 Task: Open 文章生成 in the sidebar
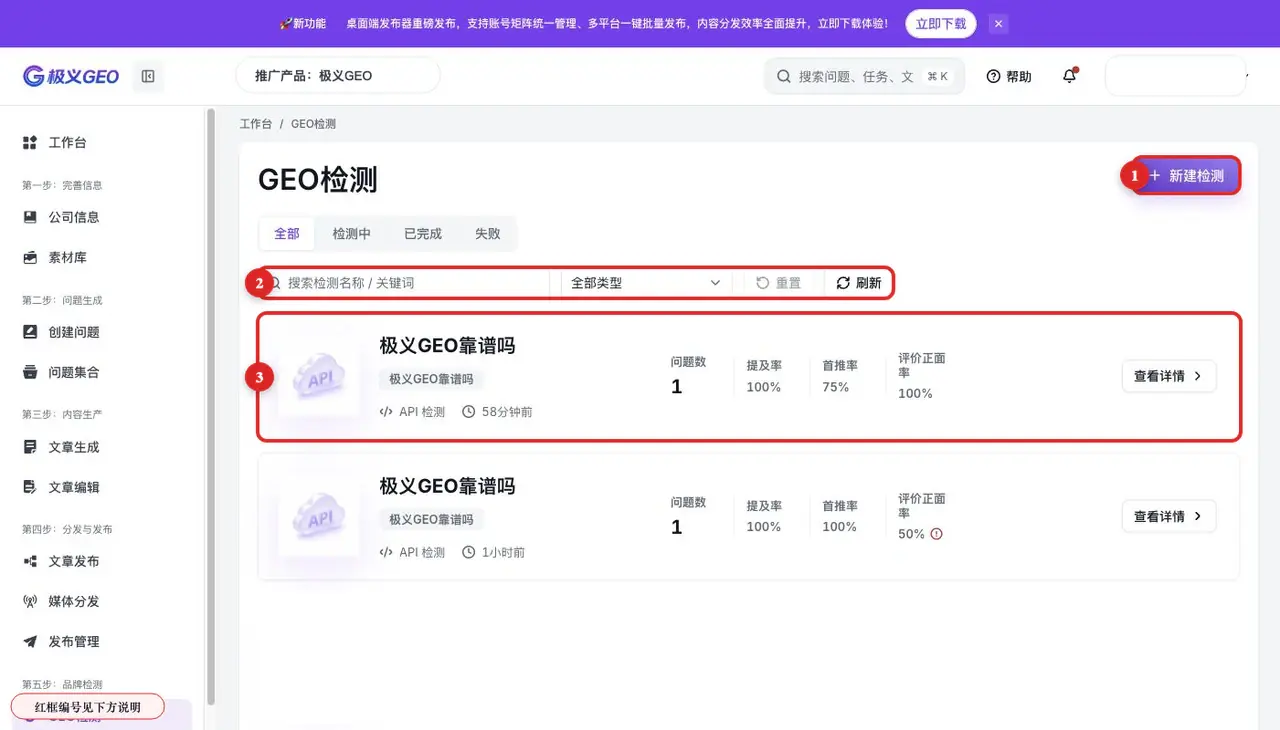point(74,447)
